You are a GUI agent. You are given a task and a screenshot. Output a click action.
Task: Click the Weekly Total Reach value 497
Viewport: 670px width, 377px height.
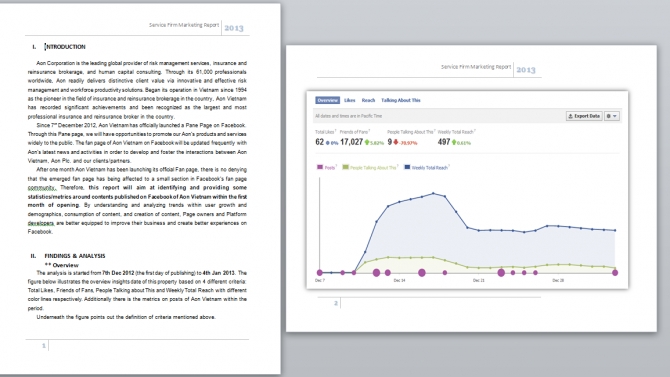tap(444, 142)
